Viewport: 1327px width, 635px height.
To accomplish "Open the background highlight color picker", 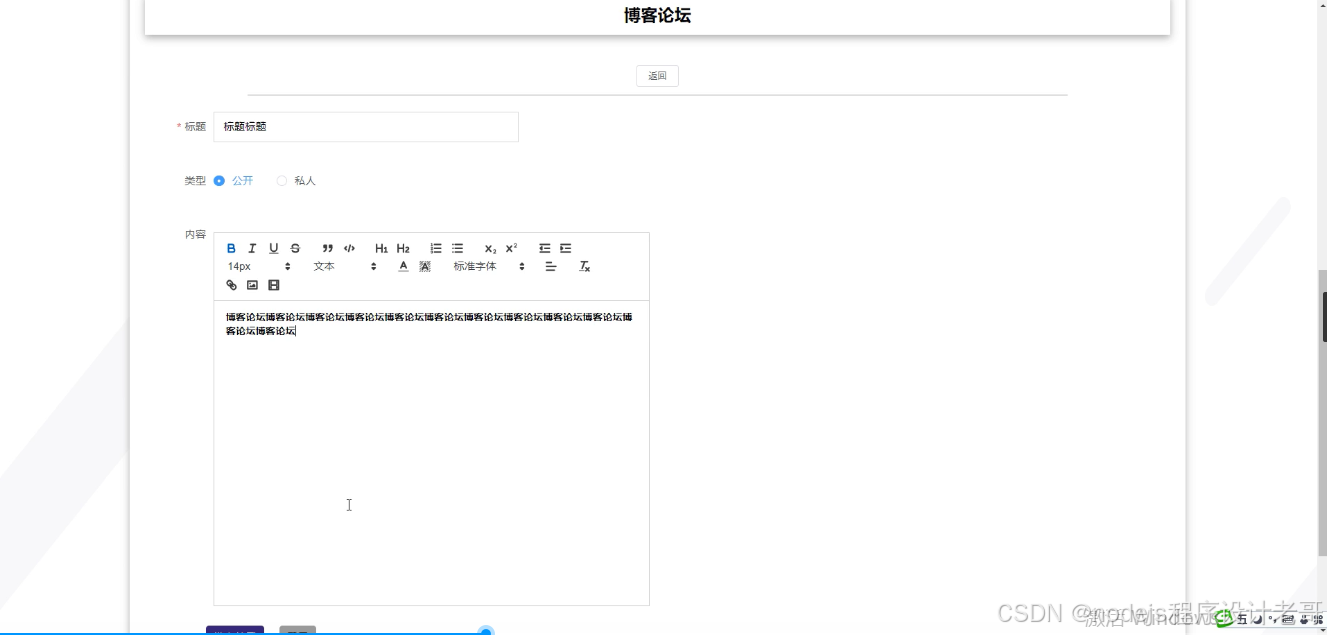I will pyautogui.click(x=425, y=266).
